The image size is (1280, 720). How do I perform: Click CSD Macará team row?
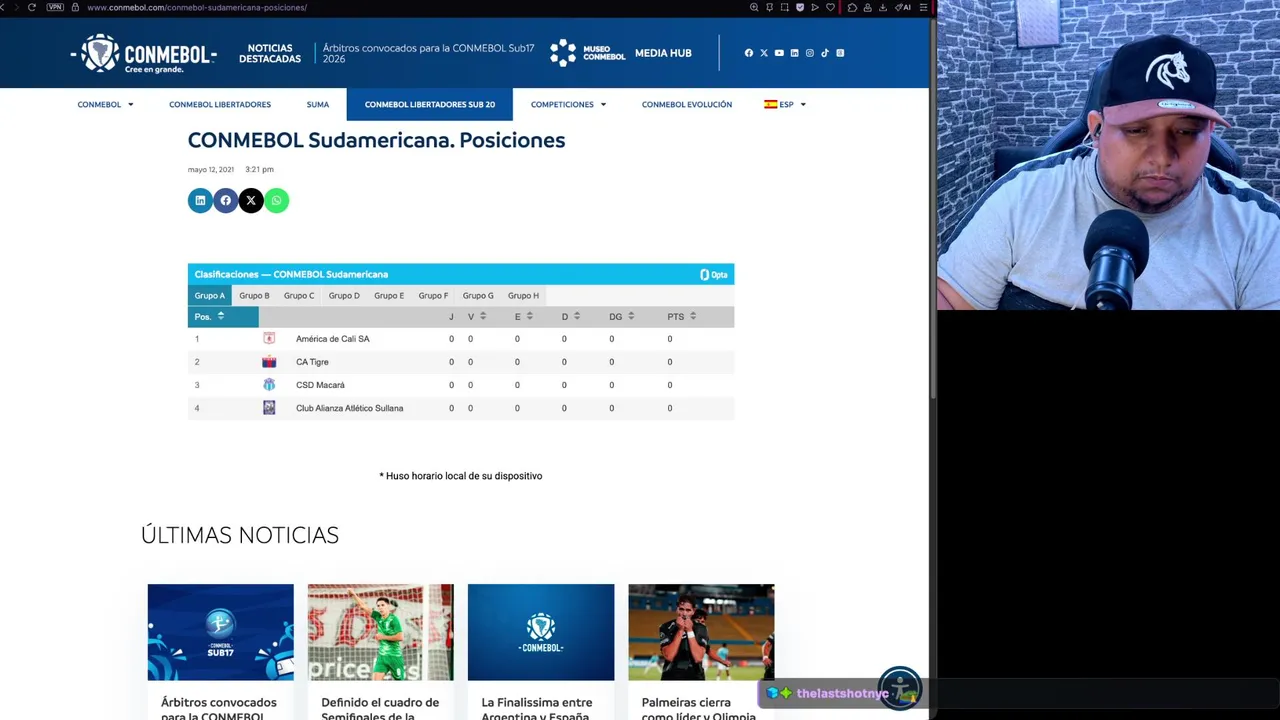461,385
